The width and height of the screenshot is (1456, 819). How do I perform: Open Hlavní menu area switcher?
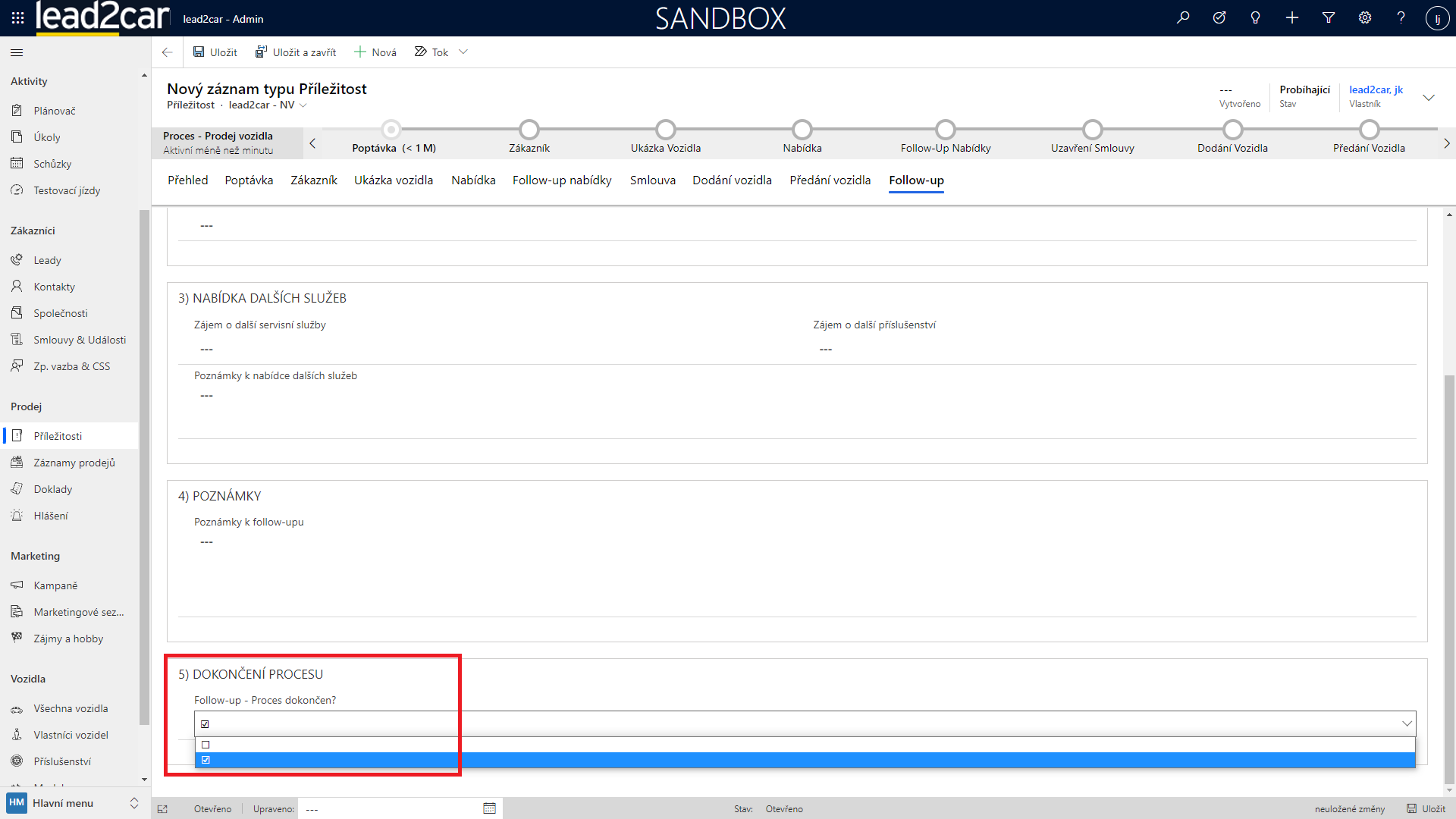coord(73,803)
